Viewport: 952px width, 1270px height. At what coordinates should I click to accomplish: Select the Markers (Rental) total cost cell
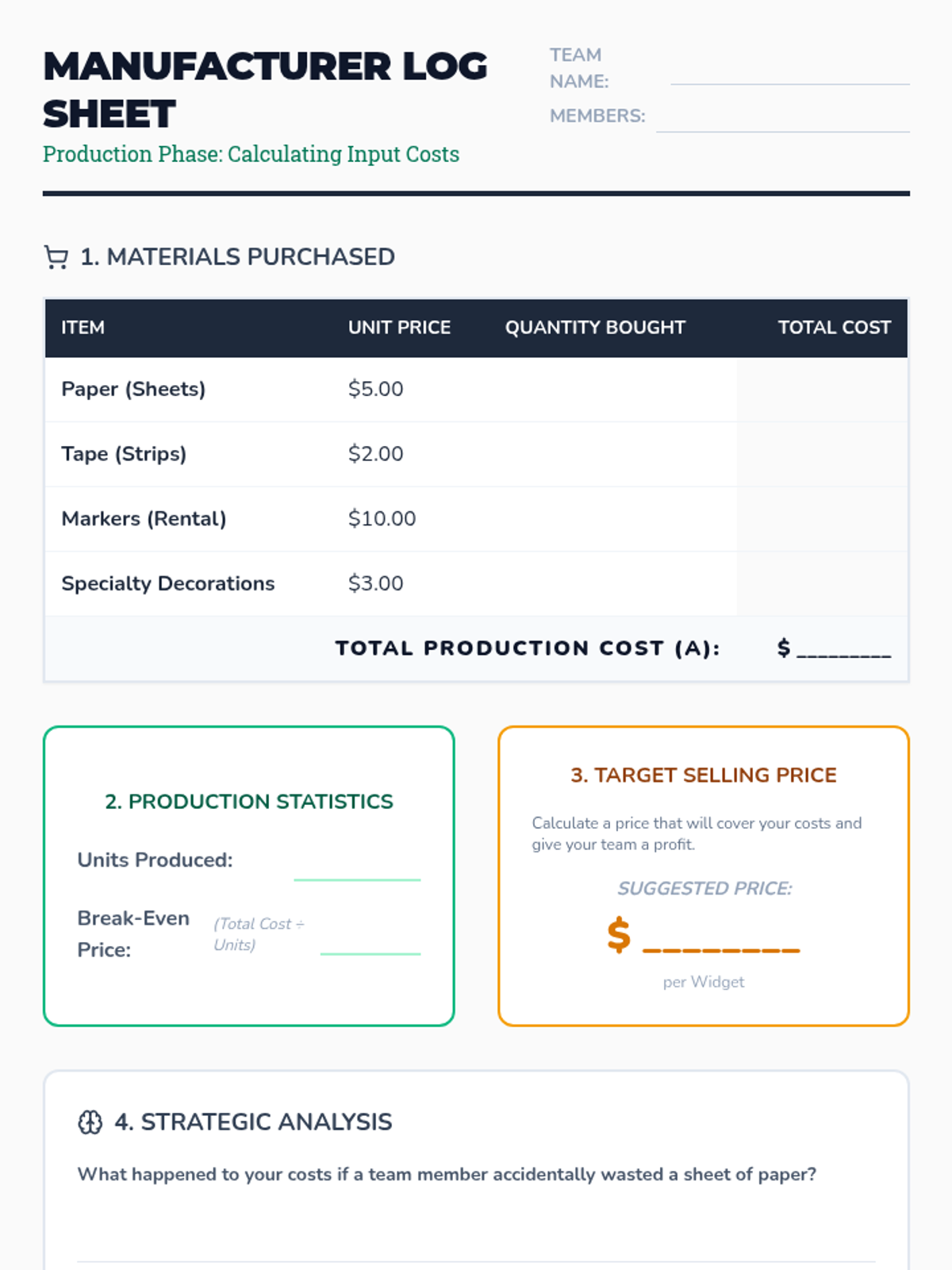click(822, 519)
